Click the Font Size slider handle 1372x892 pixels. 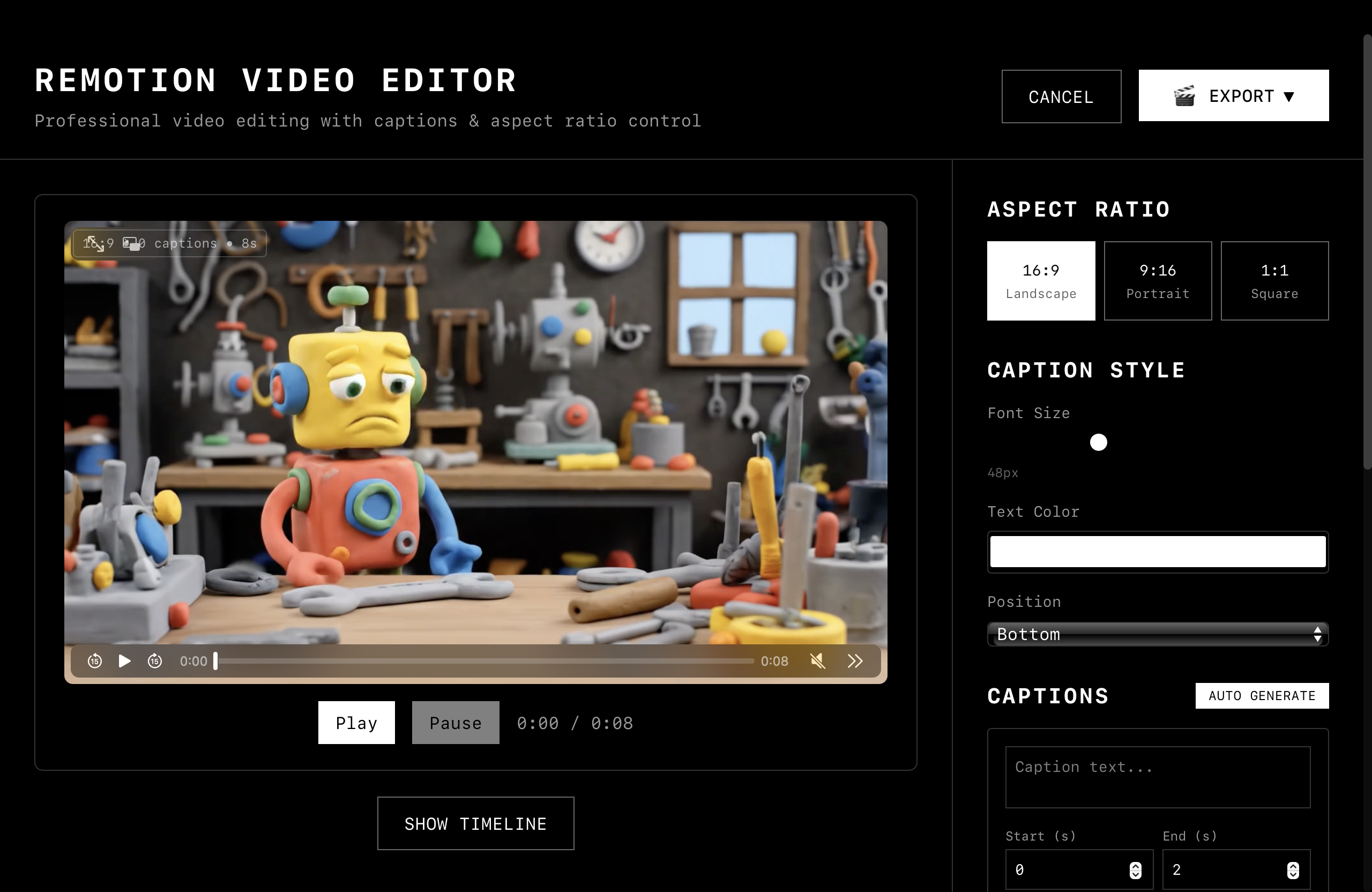click(x=1098, y=442)
